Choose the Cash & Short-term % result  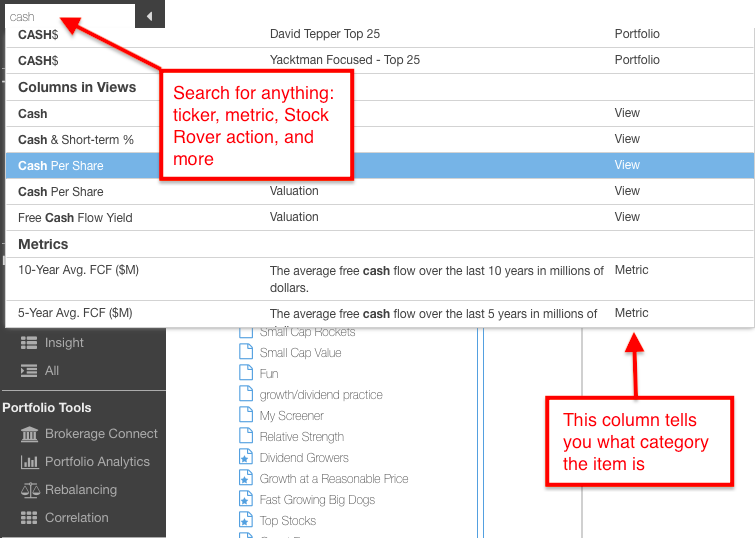379,140
